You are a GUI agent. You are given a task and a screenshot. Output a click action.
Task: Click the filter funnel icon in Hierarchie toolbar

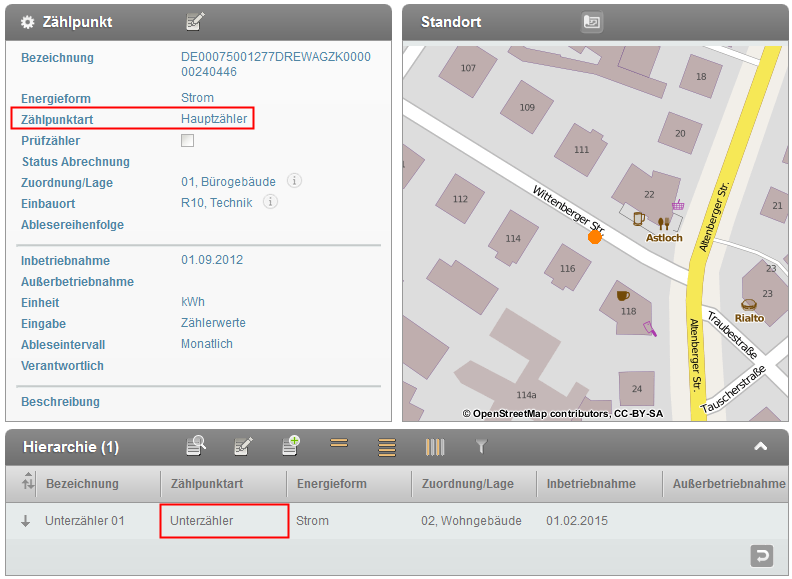point(481,446)
